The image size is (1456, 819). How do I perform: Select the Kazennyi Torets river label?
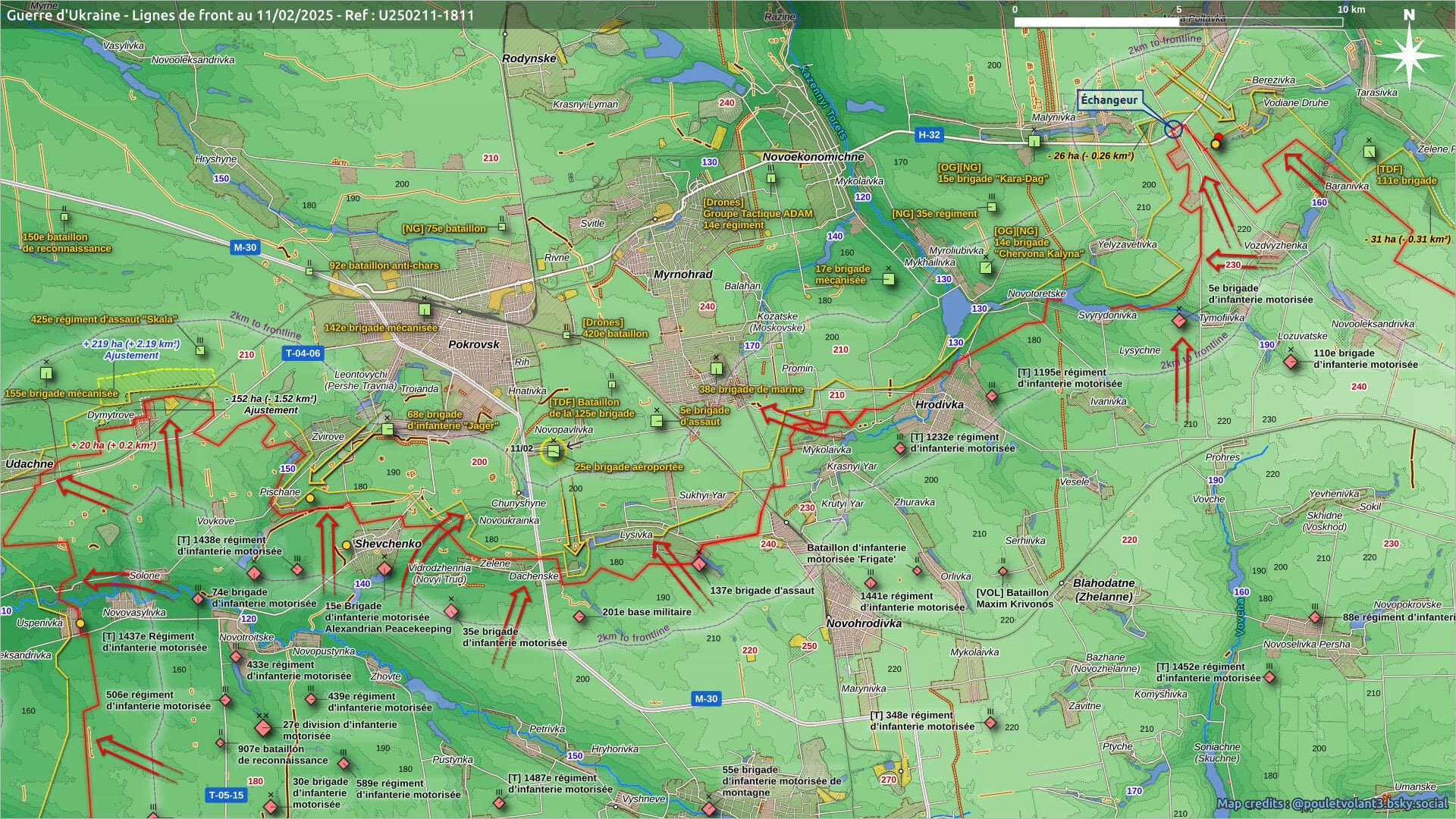coord(824,102)
